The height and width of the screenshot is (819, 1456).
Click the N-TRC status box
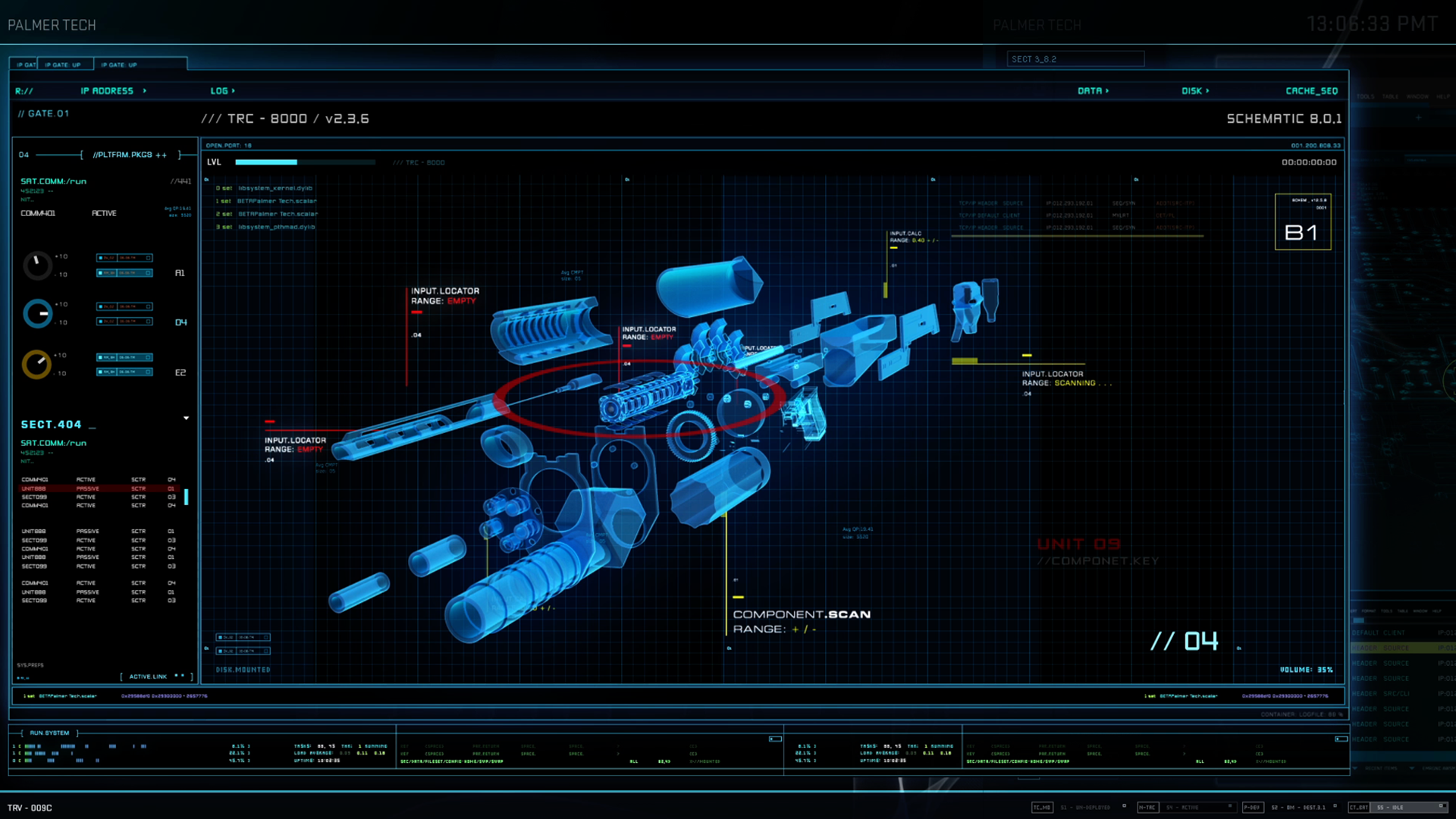[x=1147, y=807]
